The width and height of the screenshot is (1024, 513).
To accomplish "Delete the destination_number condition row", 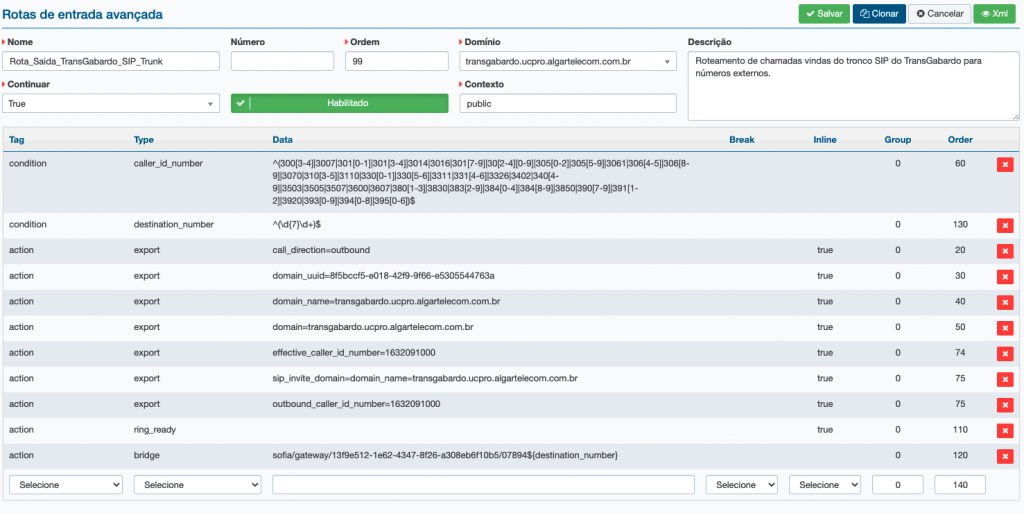I will click(1004, 225).
